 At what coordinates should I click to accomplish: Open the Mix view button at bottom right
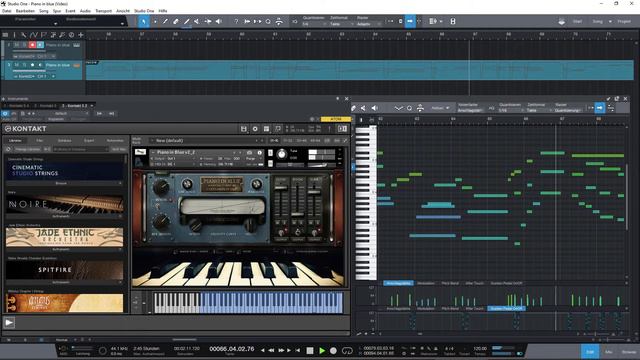(x=609, y=351)
